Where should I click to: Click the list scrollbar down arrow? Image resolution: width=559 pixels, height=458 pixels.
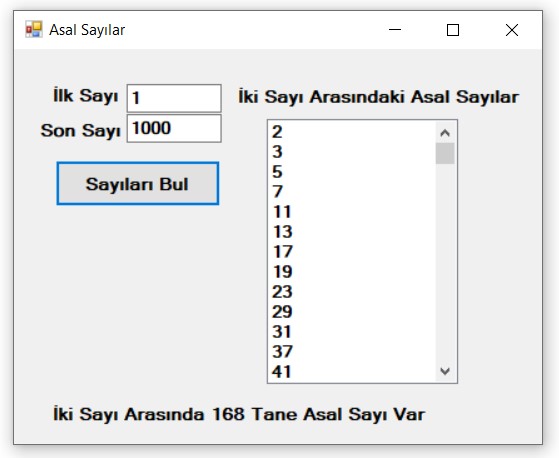[445, 371]
